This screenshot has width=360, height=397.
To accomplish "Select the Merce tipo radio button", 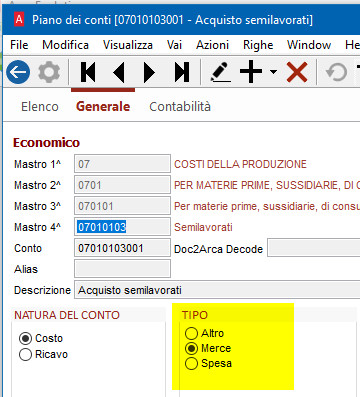I will (191, 348).
